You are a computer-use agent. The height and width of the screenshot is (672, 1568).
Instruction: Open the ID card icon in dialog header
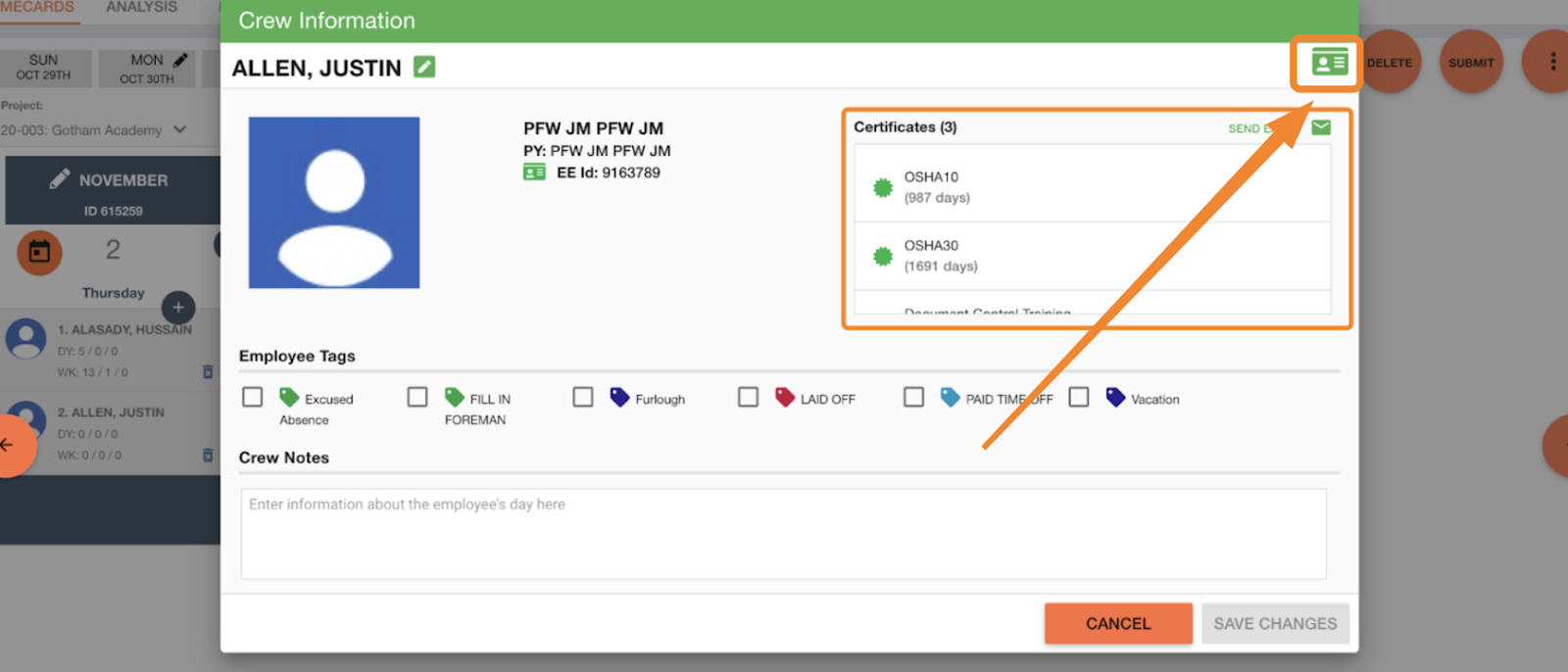click(x=1330, y=64)
